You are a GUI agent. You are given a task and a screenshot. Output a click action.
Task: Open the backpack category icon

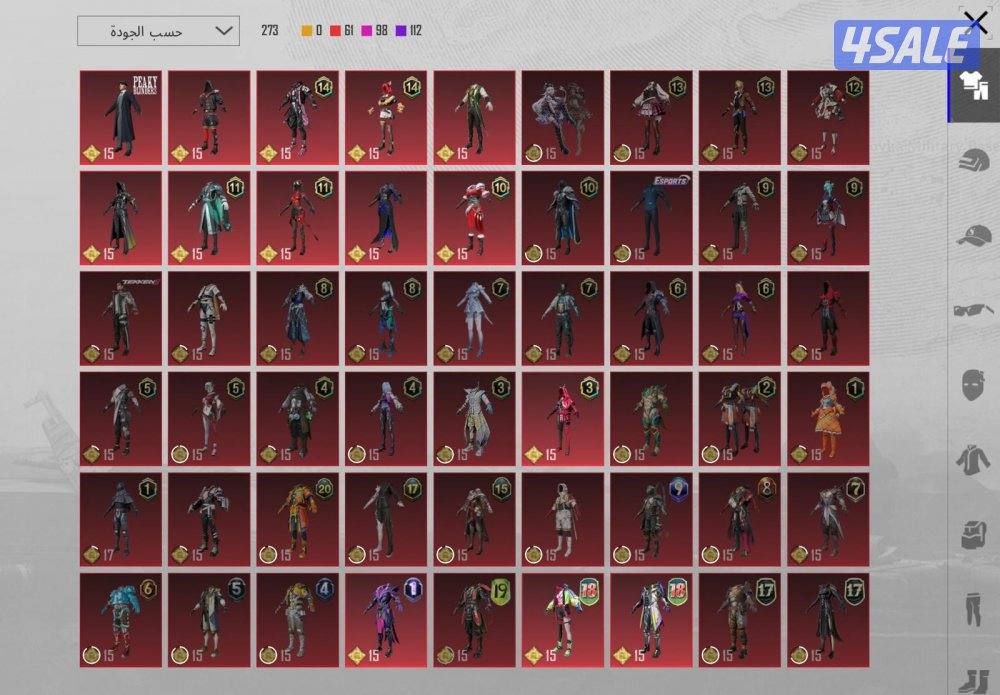(972, 533)
